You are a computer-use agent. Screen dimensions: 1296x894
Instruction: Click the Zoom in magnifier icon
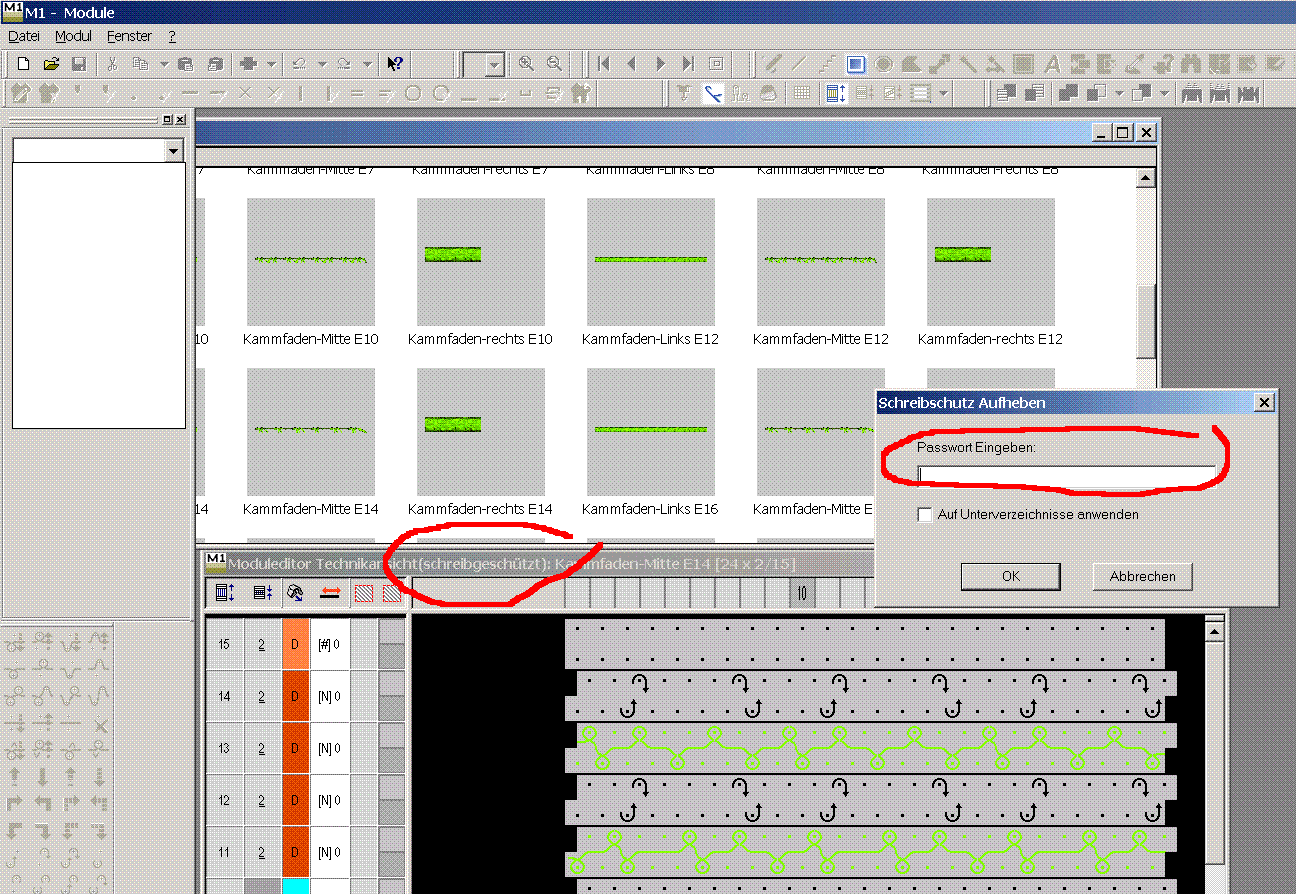coord(526,64)
